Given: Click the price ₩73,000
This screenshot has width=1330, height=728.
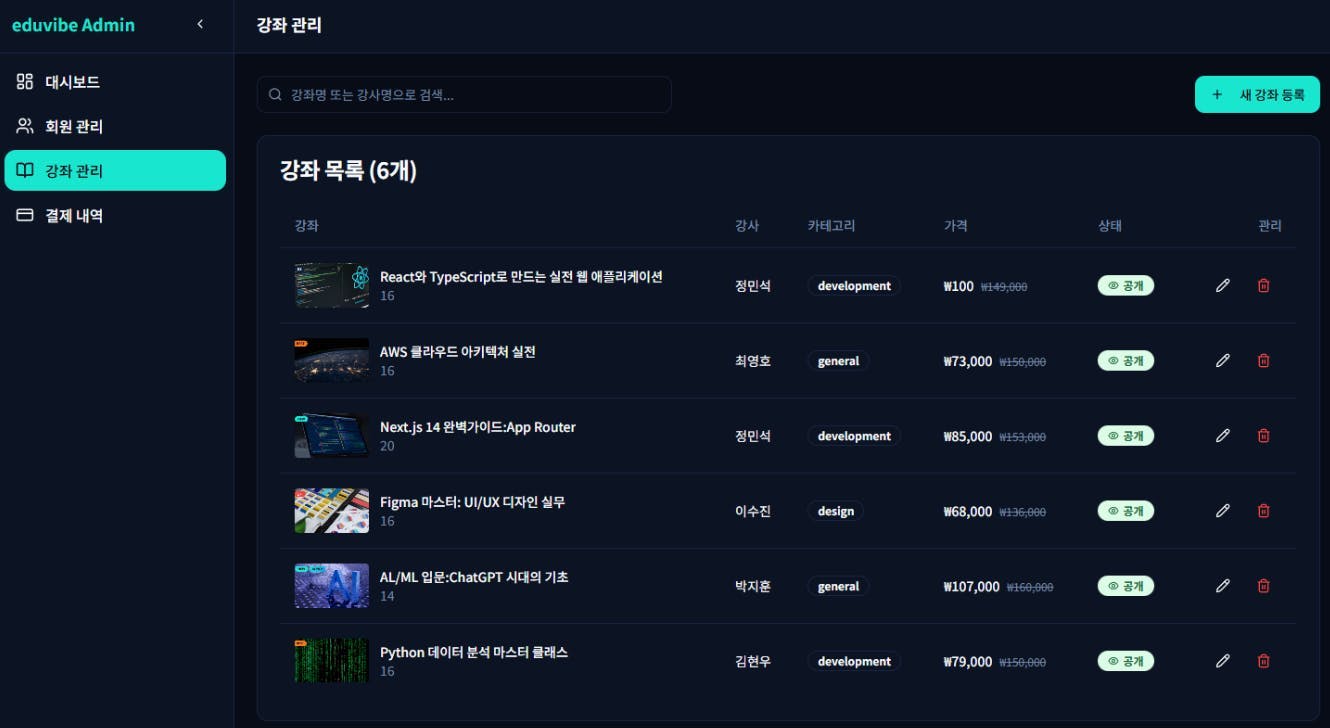Looking at the screenshot, I should tap(968, 361).
